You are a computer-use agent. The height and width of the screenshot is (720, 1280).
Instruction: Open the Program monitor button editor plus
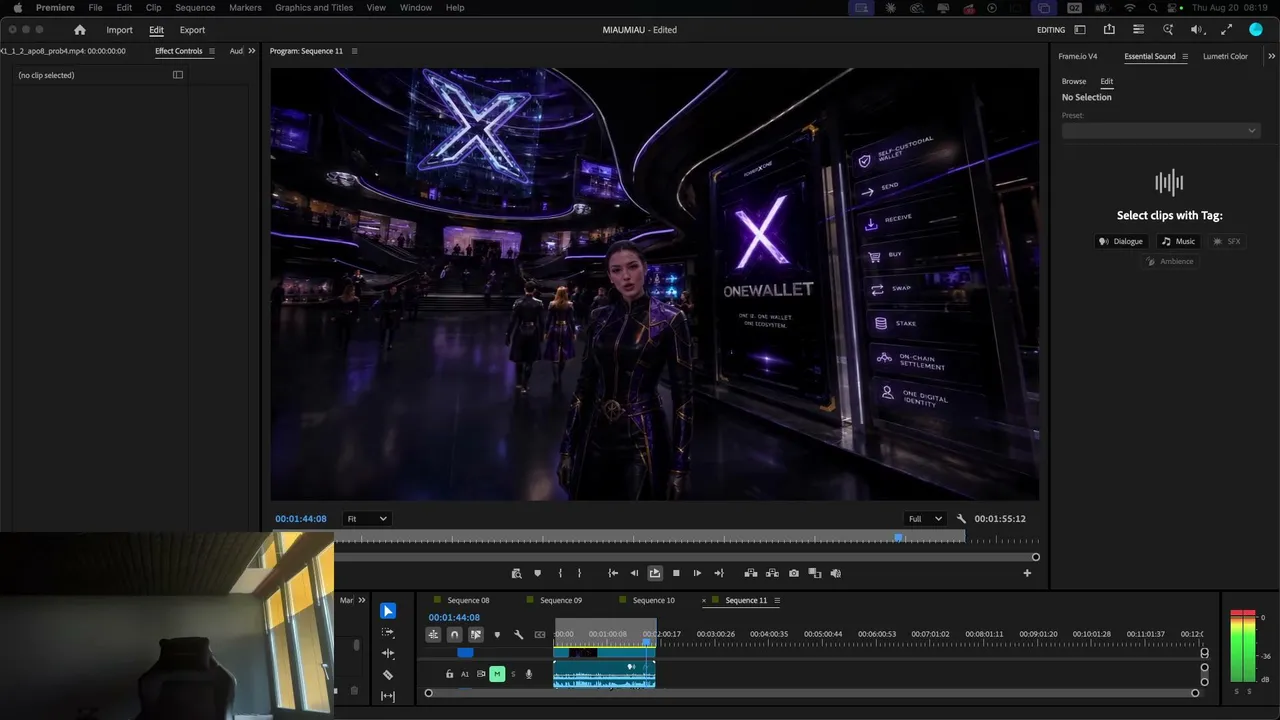[x=1027, y=573]
